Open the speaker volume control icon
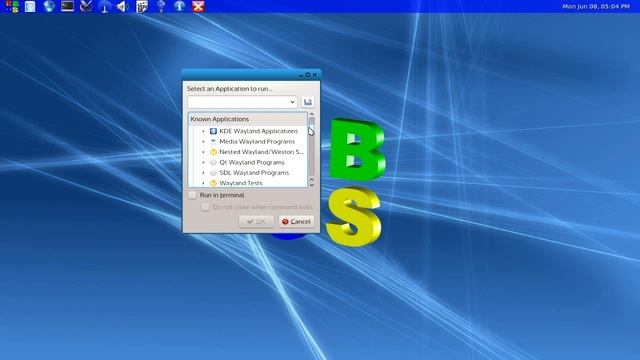 [x=122, y=6]
